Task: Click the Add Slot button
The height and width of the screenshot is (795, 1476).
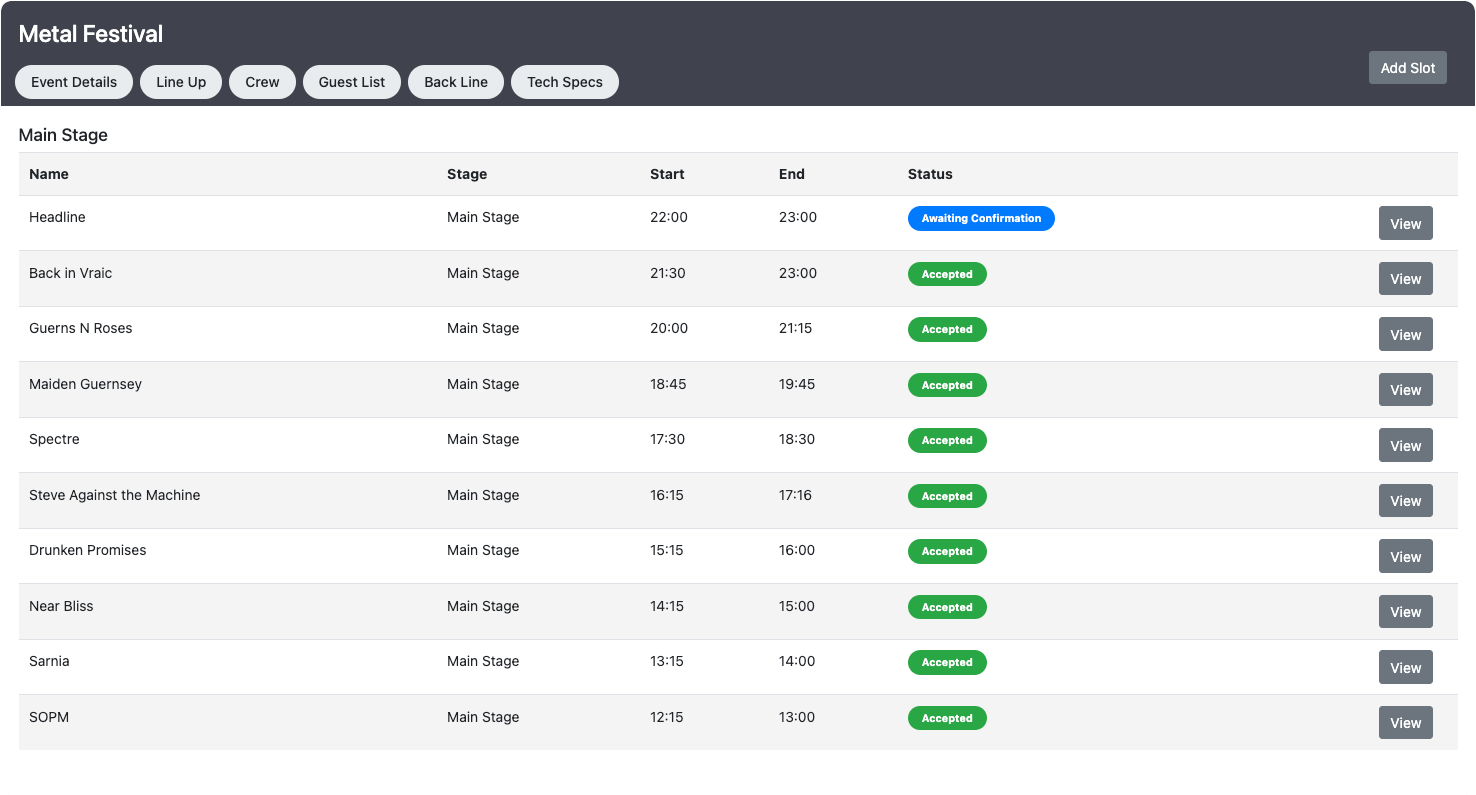Action: coord(1407,67)
